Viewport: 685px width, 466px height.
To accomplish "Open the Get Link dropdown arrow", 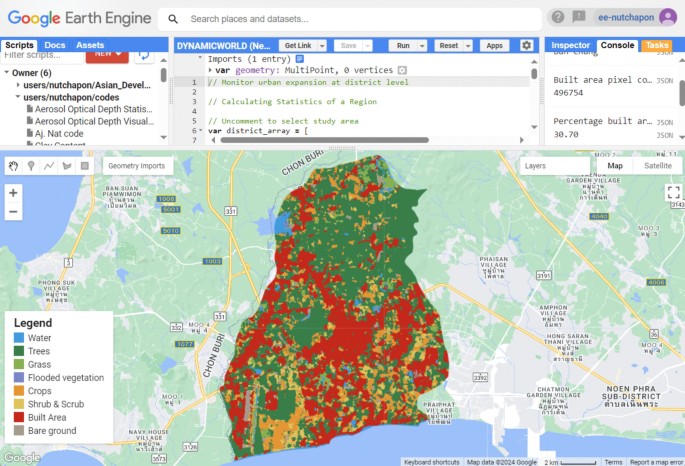I will [319, 46].
